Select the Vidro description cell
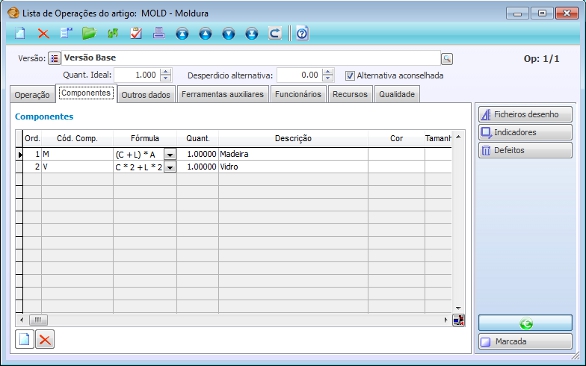586x366 pixels. point(293,167)
